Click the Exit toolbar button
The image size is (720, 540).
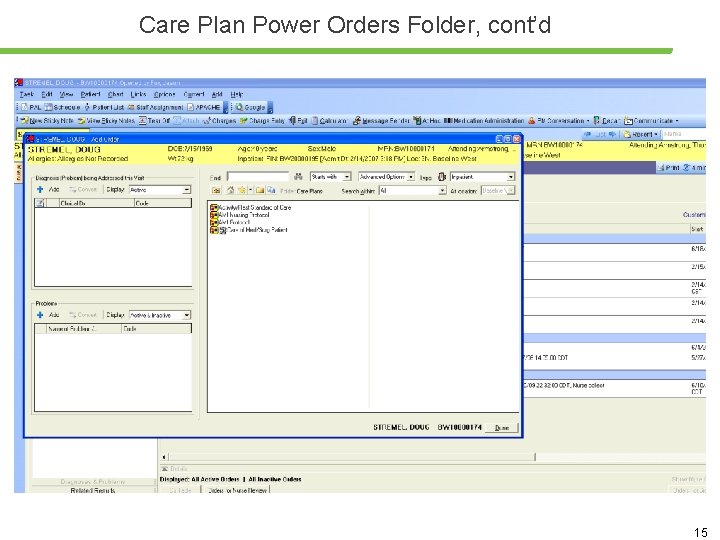point(298,121)
